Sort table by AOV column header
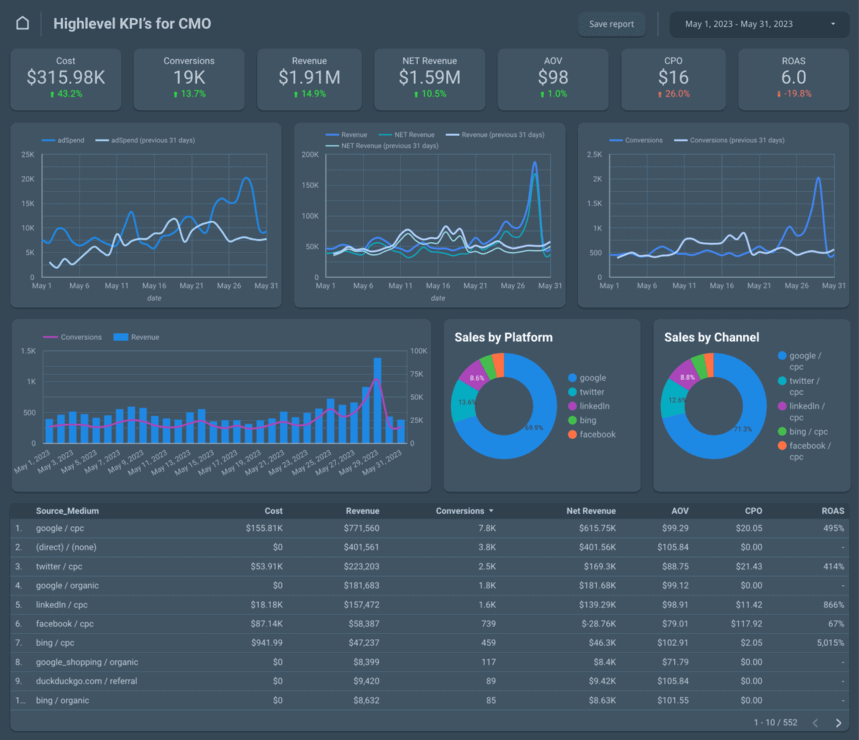859x740 pixels. 680,510
